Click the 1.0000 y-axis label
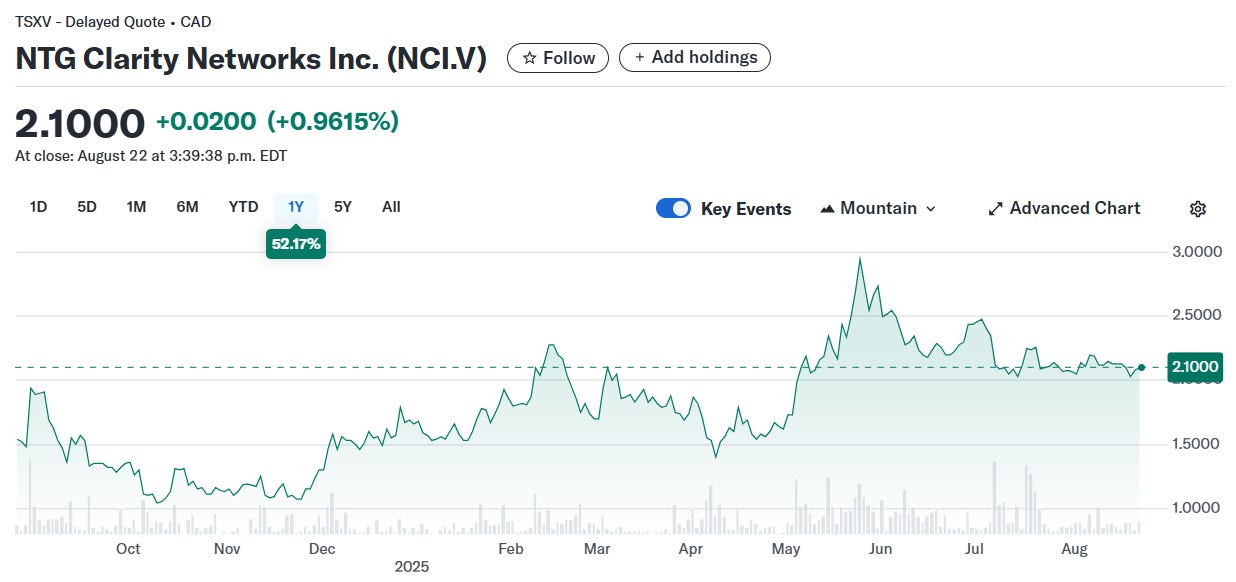 [1197, 507]
